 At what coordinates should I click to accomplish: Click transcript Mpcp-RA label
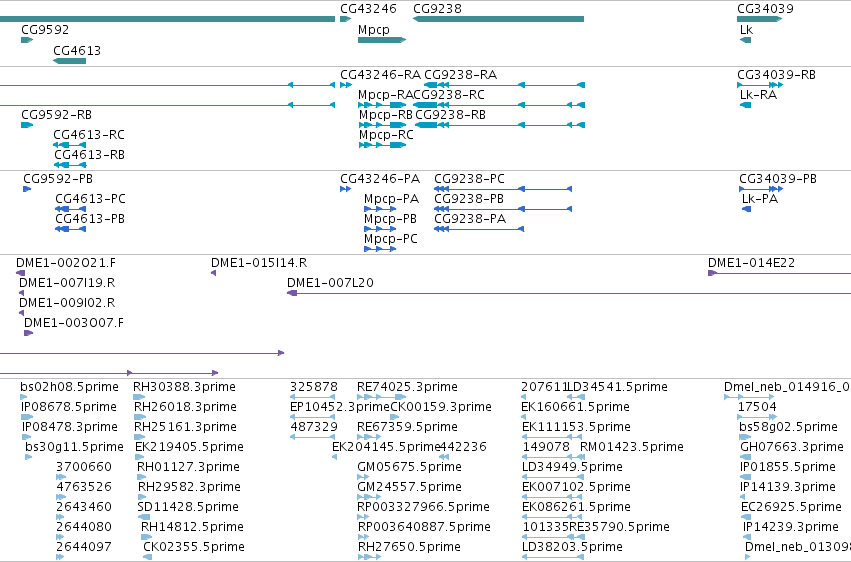(x=386, y=95)
